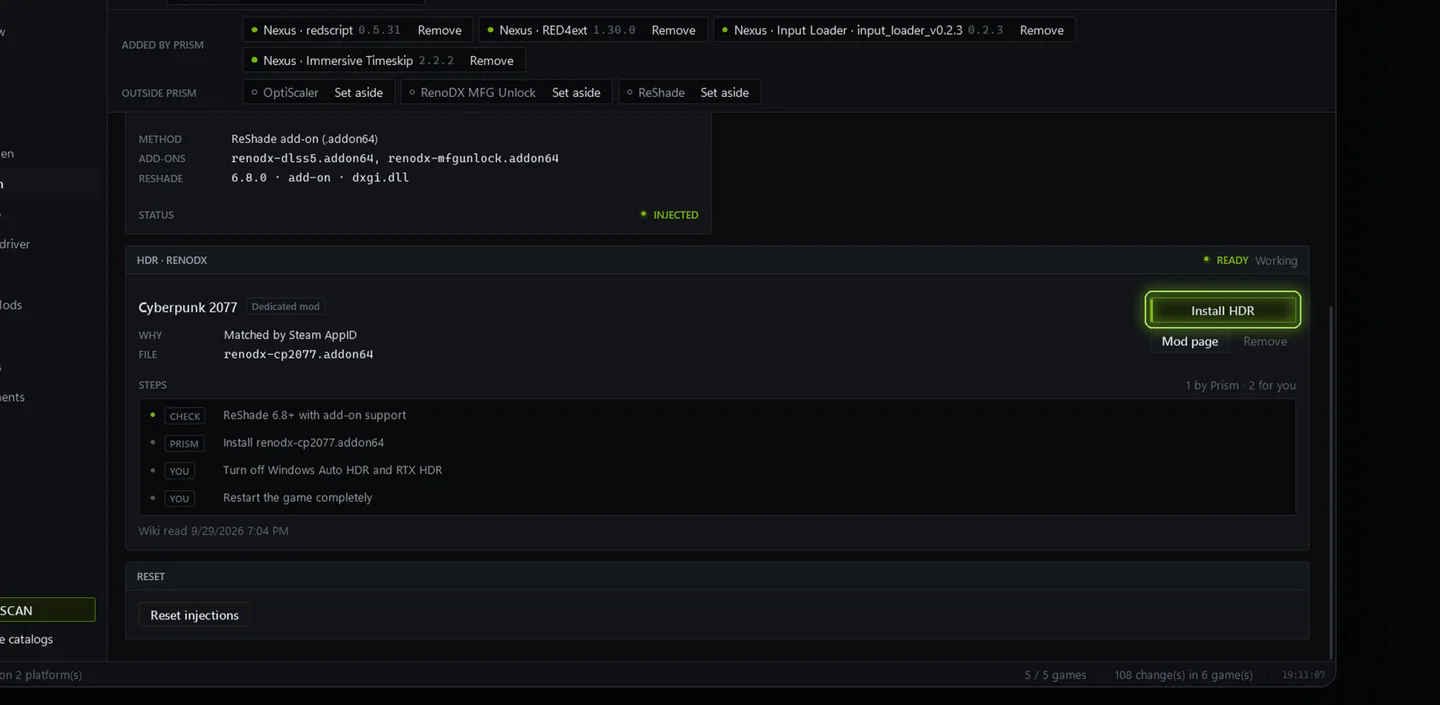Viewport: 1440px width, 705px height.
Task: Click the 1 by Prism · 2 for you text
Action: coord(1240,385)
